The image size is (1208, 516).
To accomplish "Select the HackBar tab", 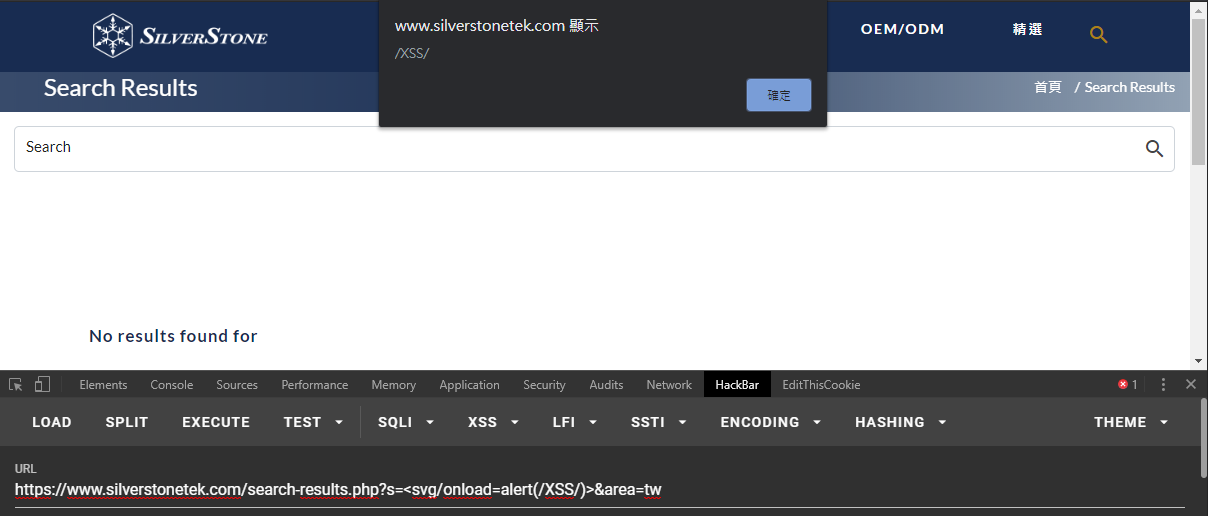I will (x=737, y=384).
